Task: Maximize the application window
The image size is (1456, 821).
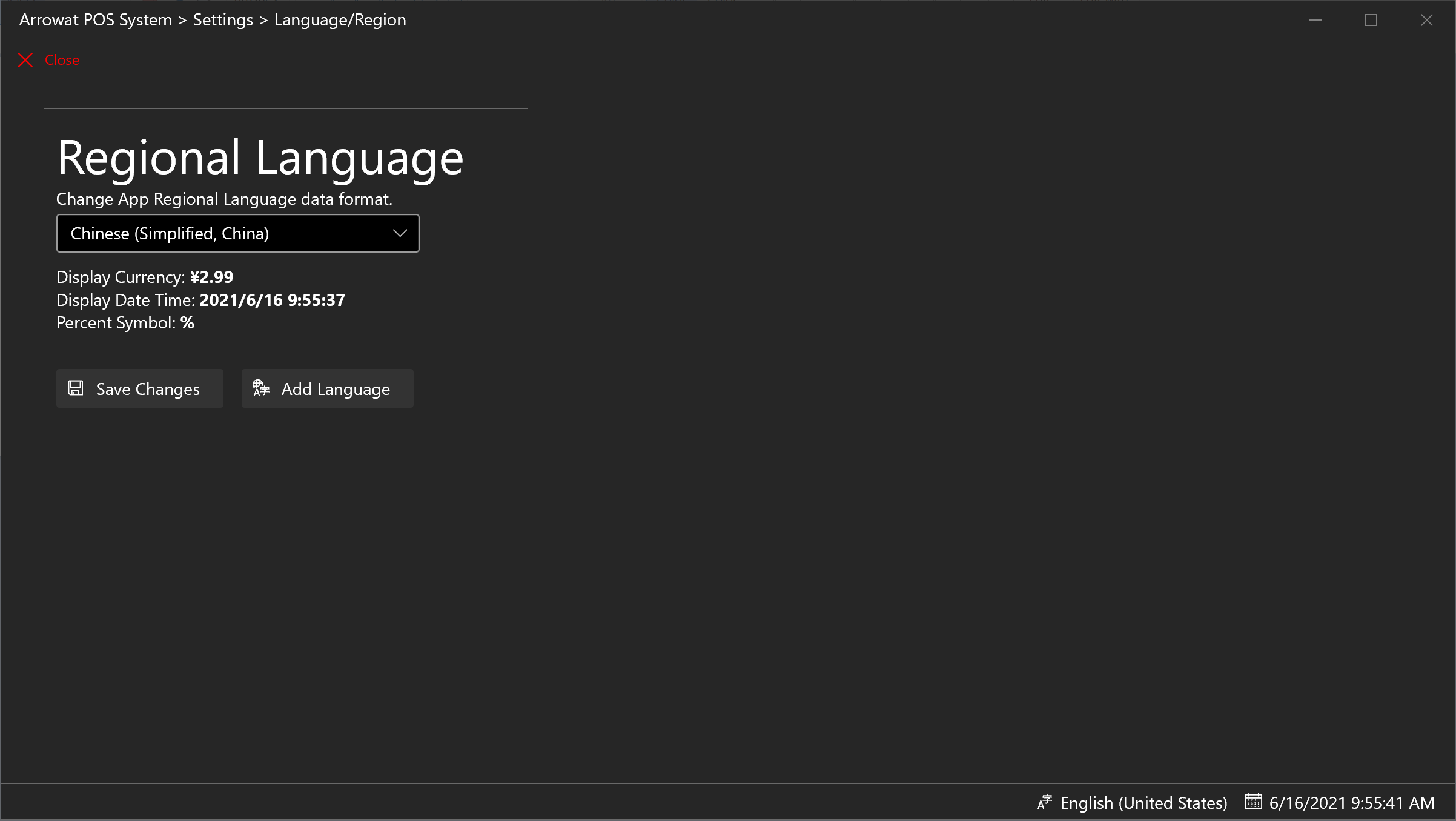Action: point(1371,20)
